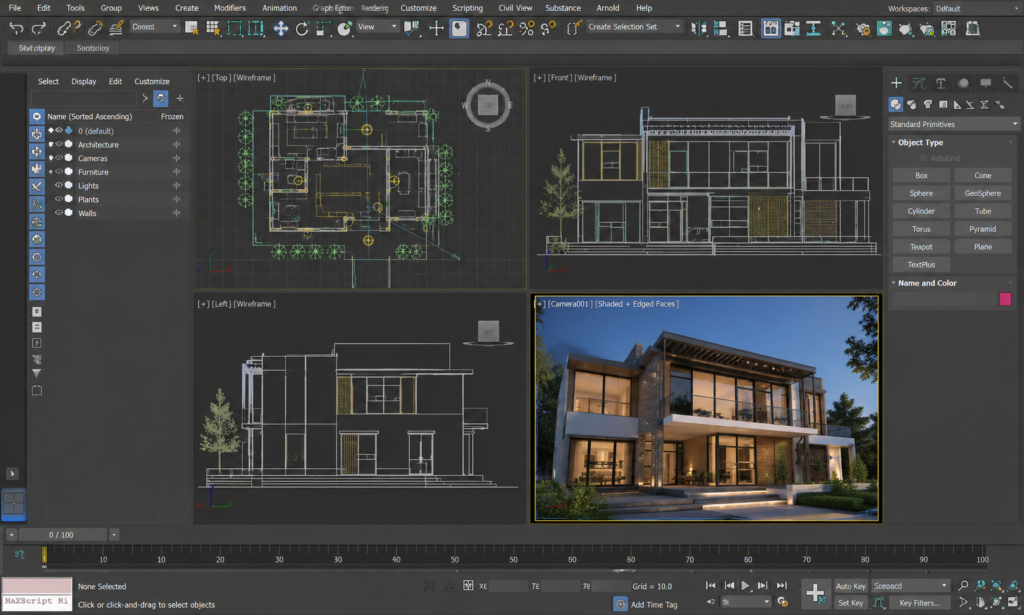Click the Play Animation button
This screenshot has height=615, width=1024.
pyautogui.click(x=745, y=586)
